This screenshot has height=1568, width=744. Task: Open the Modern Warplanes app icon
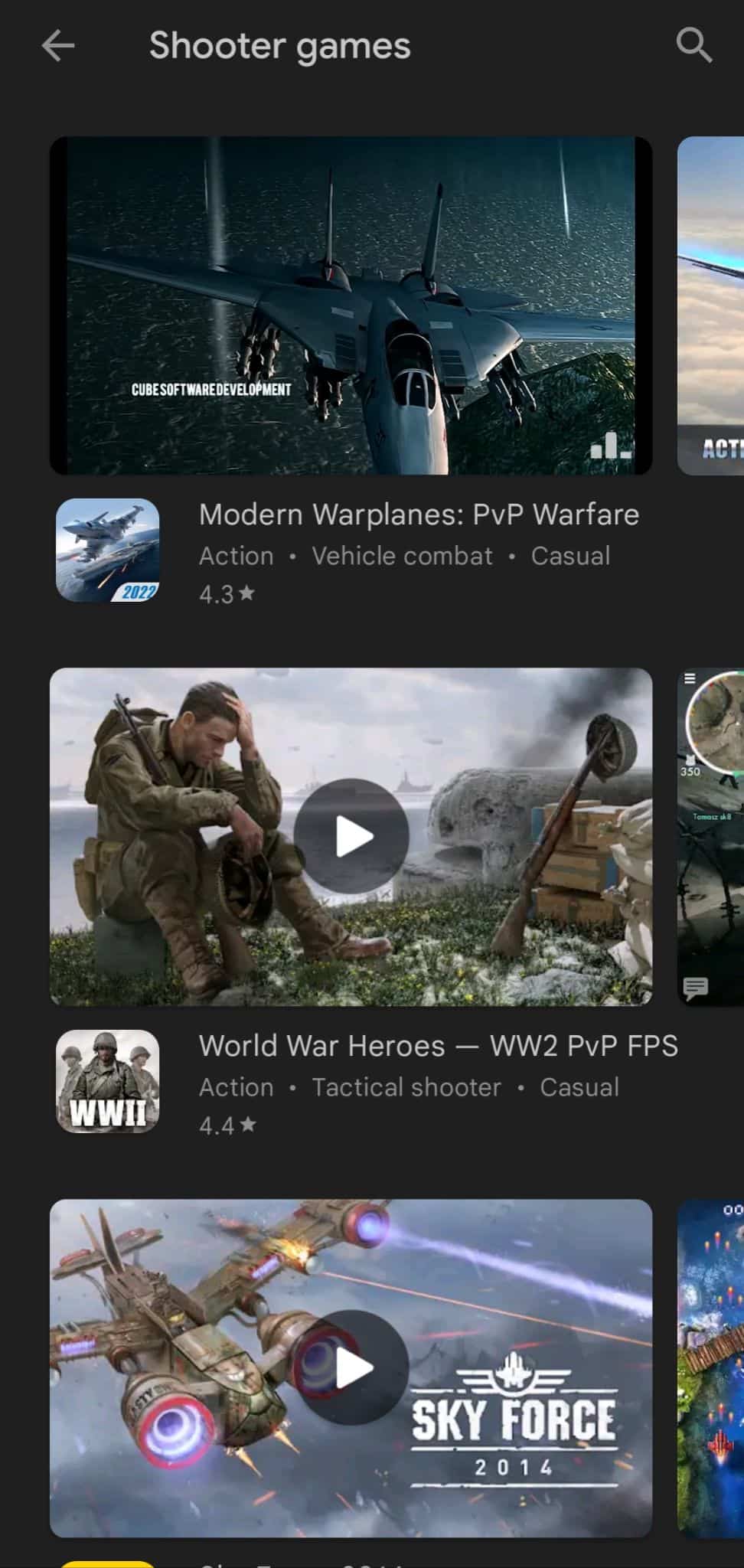coord(108,550)
